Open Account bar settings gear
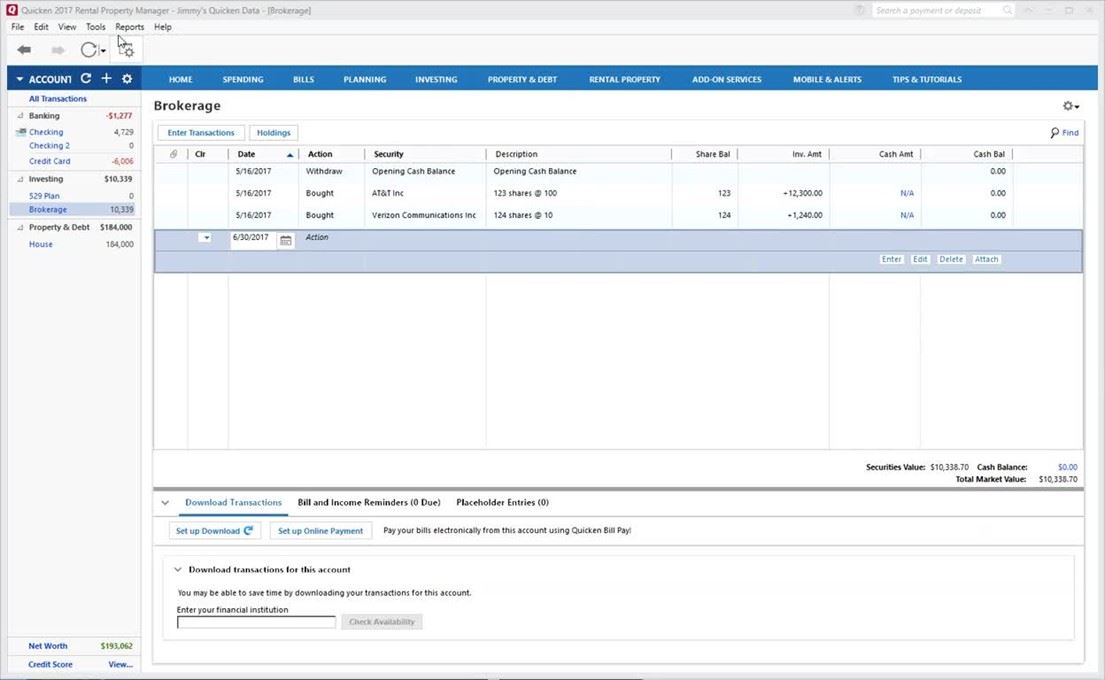This screenshot has height=680, width=1105. click(x=127, y=79)
